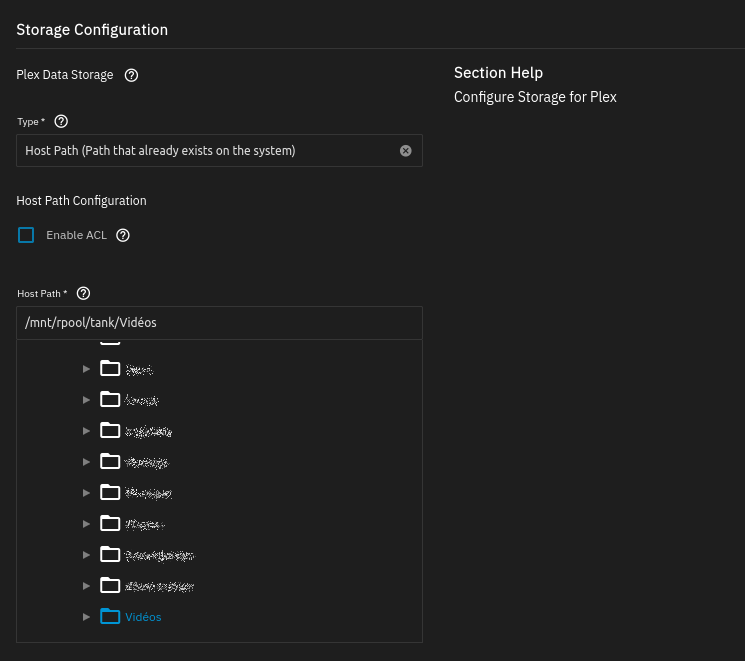Image resolution: width=745 pixels, height=661 pixels.
Task: Open the help tooltip next to Type
Action: [x=61, y=121]
